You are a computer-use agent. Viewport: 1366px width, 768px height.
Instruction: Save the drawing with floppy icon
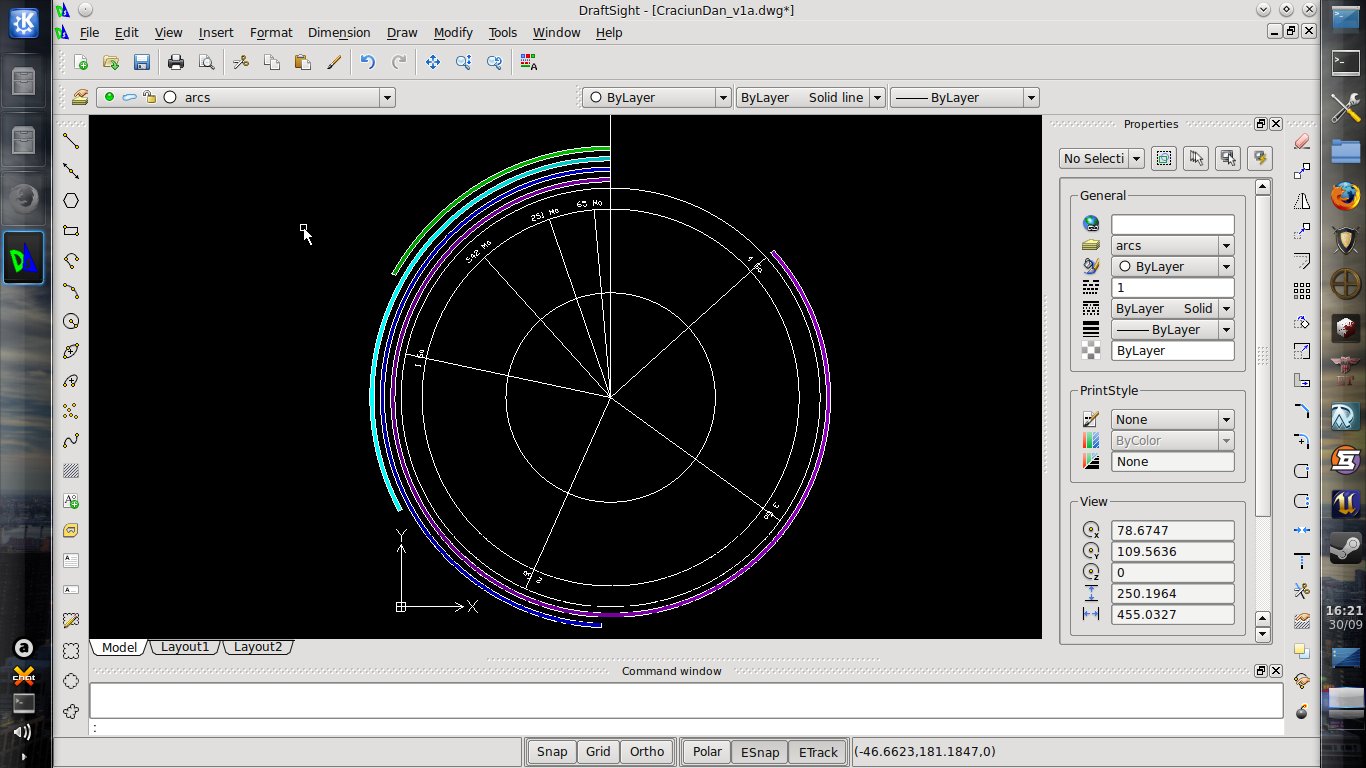coord(141,62)
